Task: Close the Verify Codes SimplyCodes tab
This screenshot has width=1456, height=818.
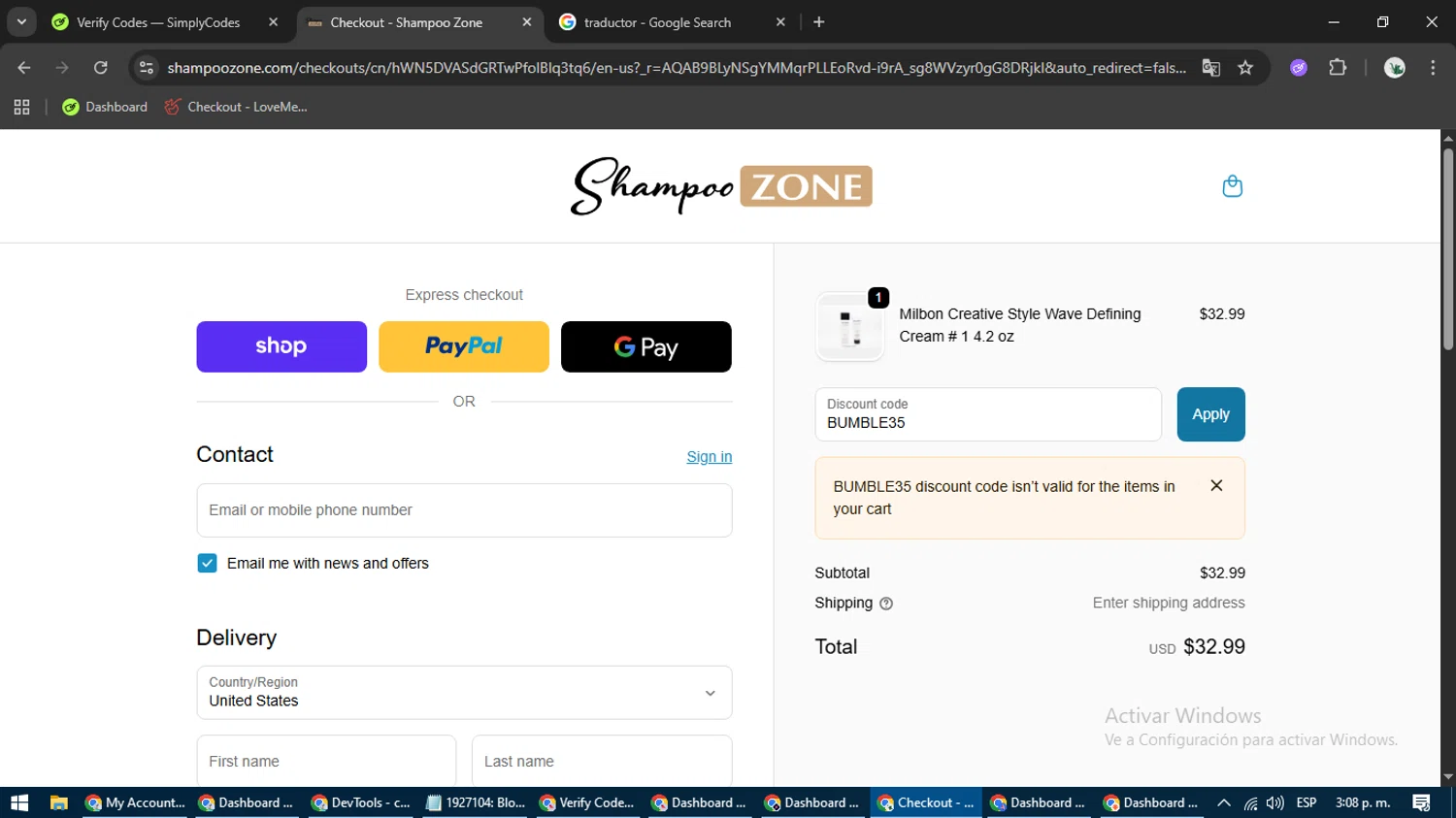Action: coord(273,22)
